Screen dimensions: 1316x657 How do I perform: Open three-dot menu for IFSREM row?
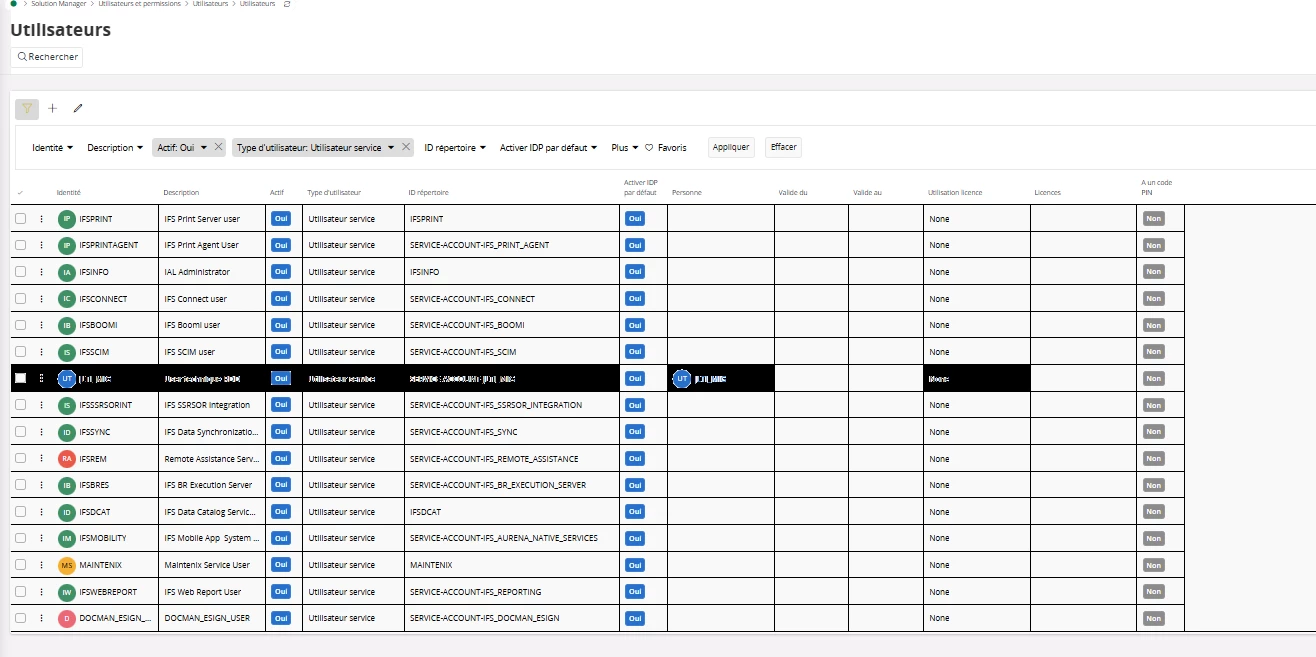41,458
